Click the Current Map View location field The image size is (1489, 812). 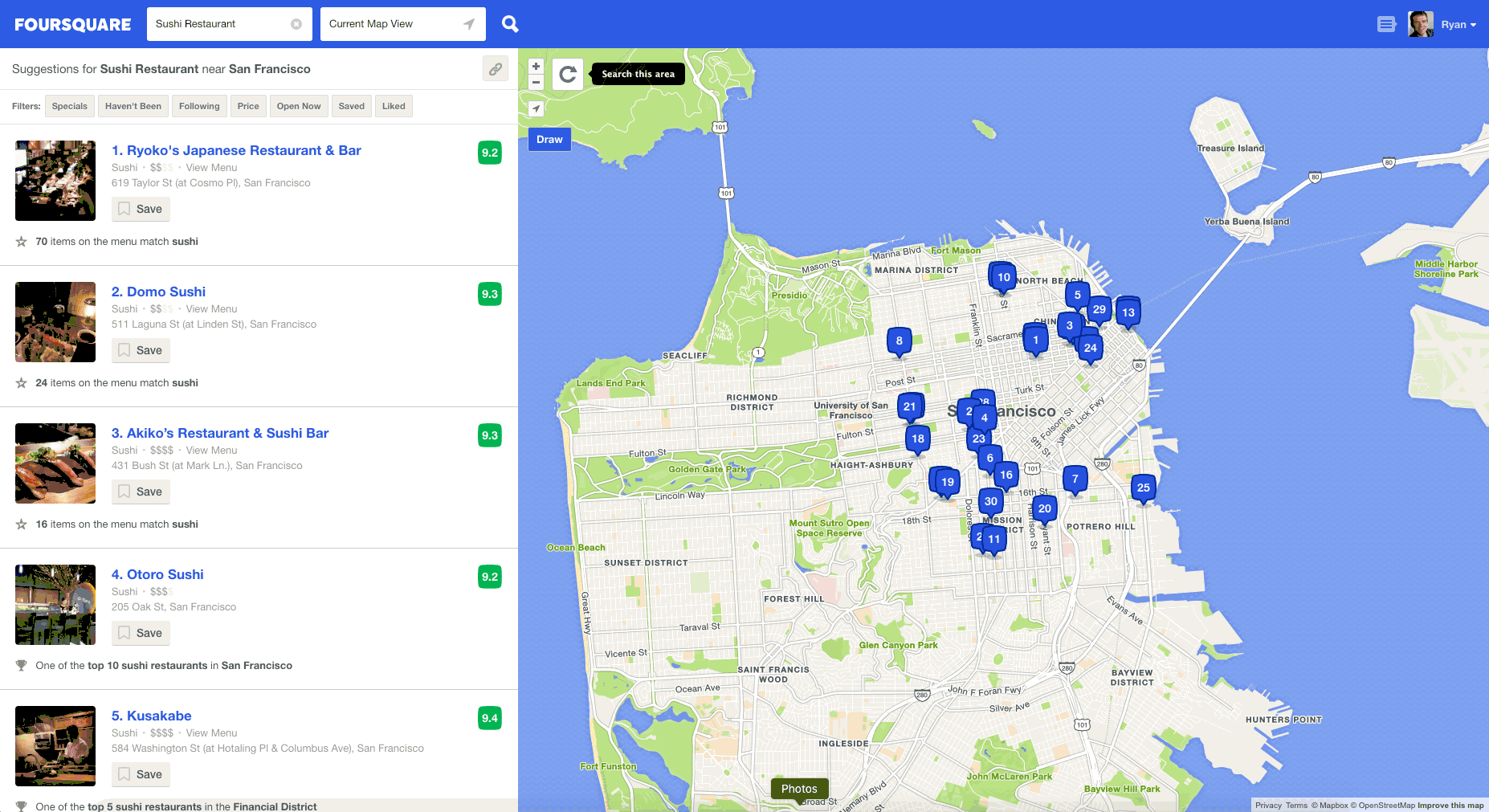pos(402,24)
